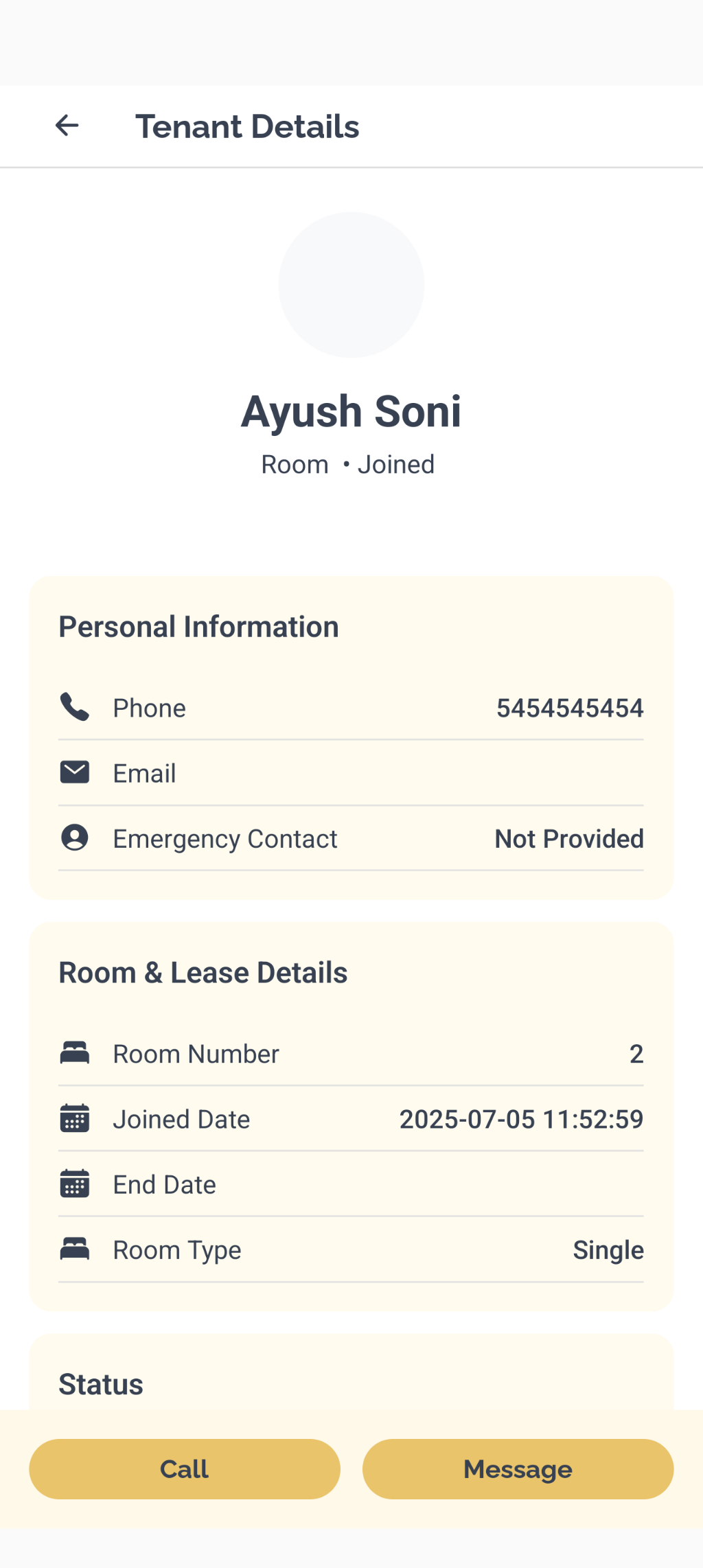Tap the Room Type Single value

(x=608, y=1249)
